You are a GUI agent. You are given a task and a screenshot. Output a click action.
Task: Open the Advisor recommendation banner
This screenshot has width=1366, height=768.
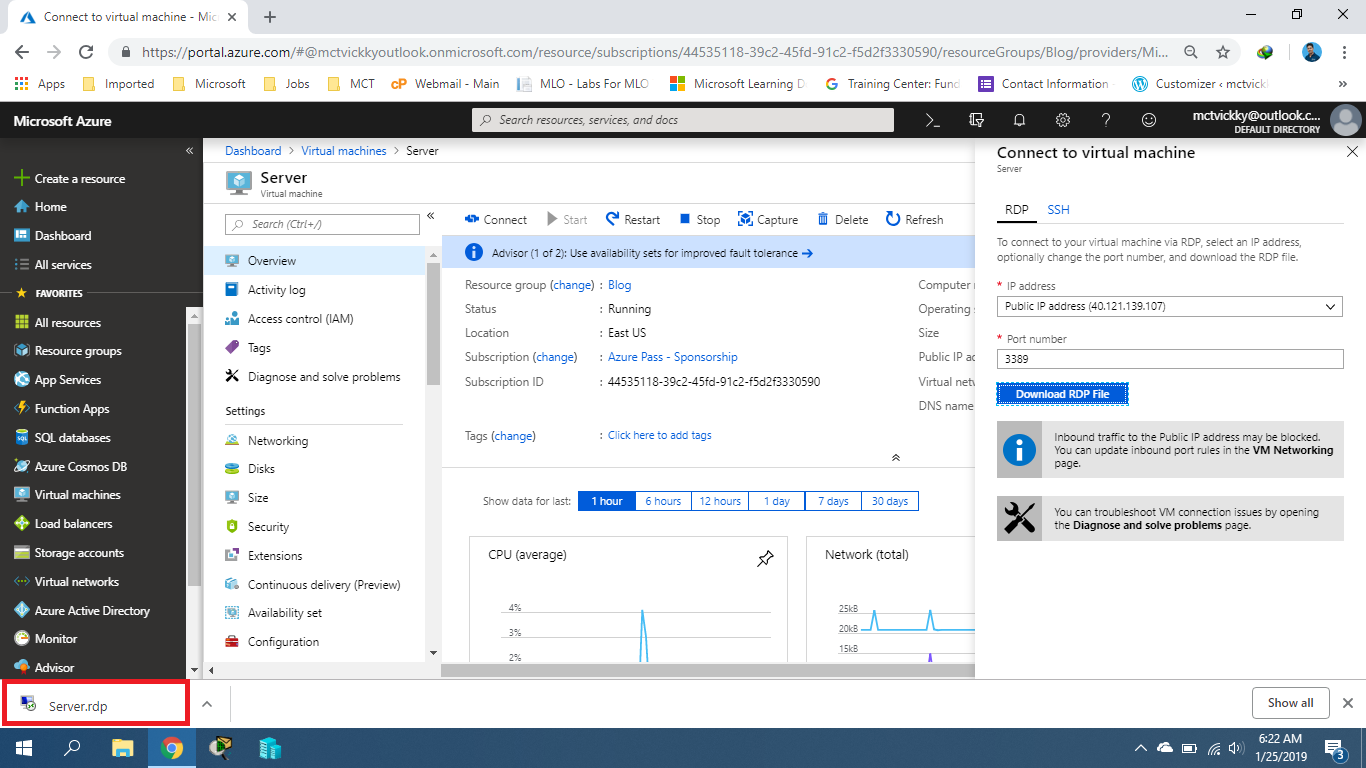[708, 253]
